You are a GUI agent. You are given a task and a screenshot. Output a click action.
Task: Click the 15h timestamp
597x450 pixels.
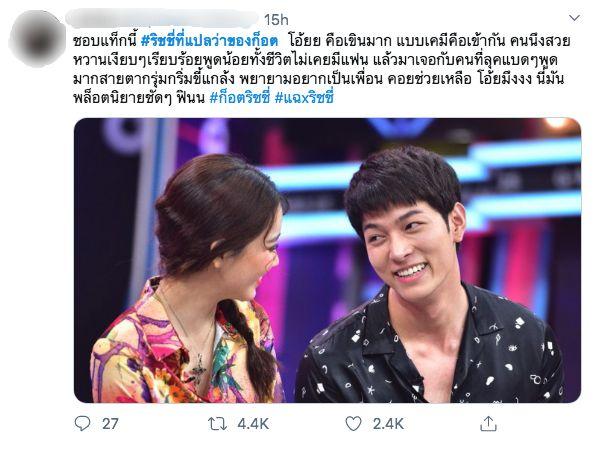(276, 20)
